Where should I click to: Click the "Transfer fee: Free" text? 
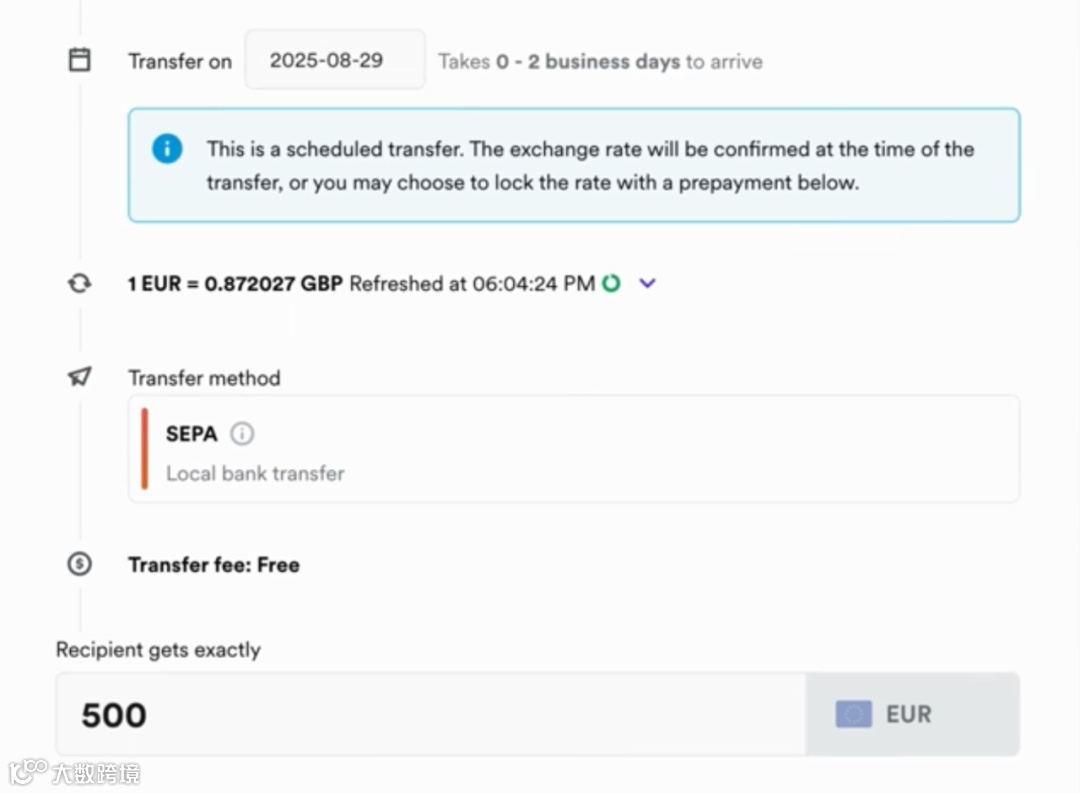(x=214, y=565)
